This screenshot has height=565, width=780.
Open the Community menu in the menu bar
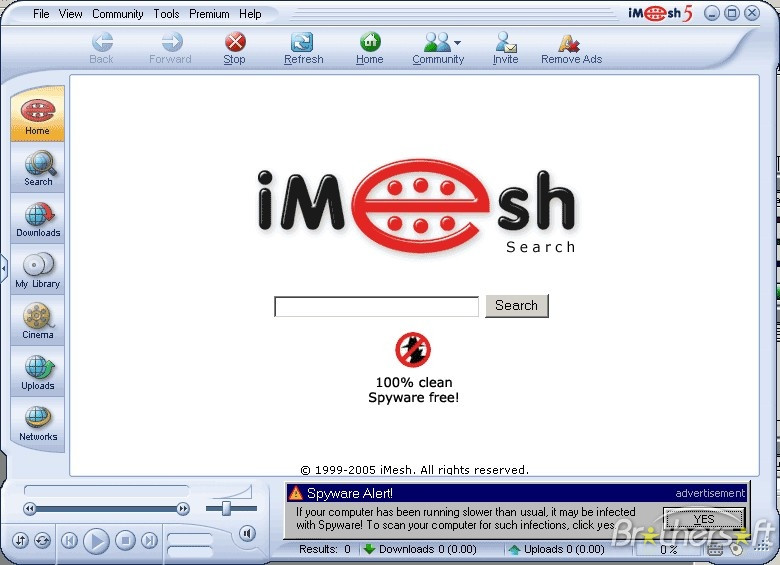pos(118,14)
